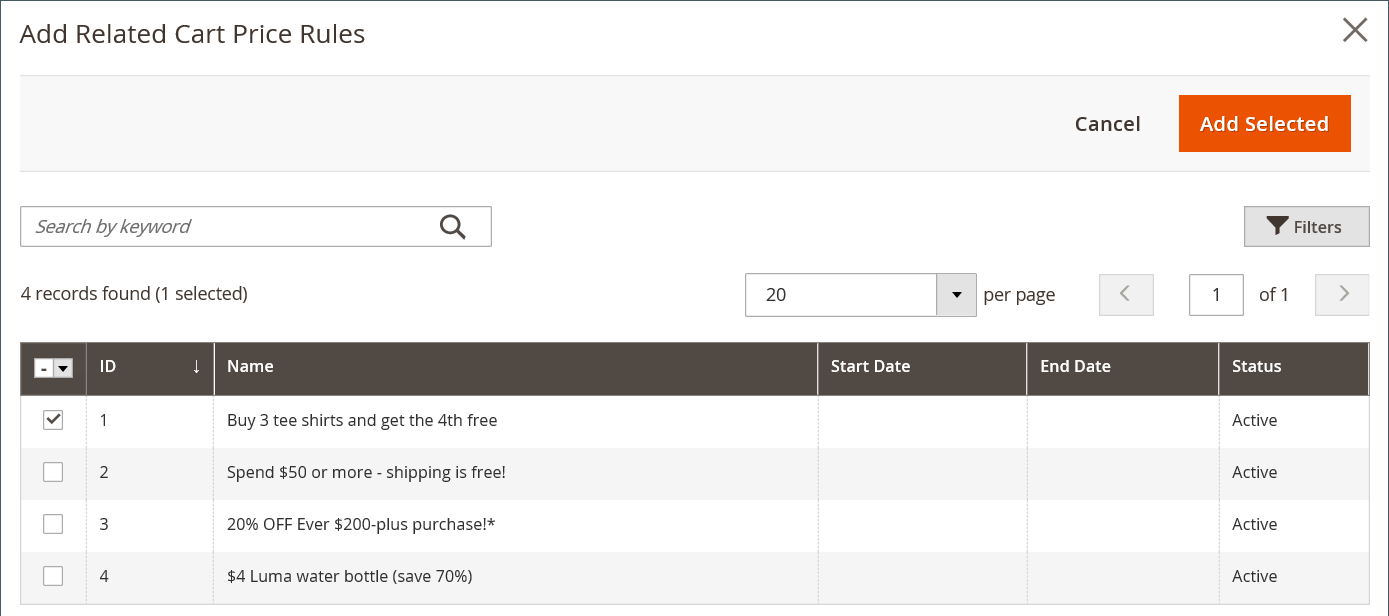Check the free shipping rule checkbox
1389x616 pixels.
[x=53, y=472]
